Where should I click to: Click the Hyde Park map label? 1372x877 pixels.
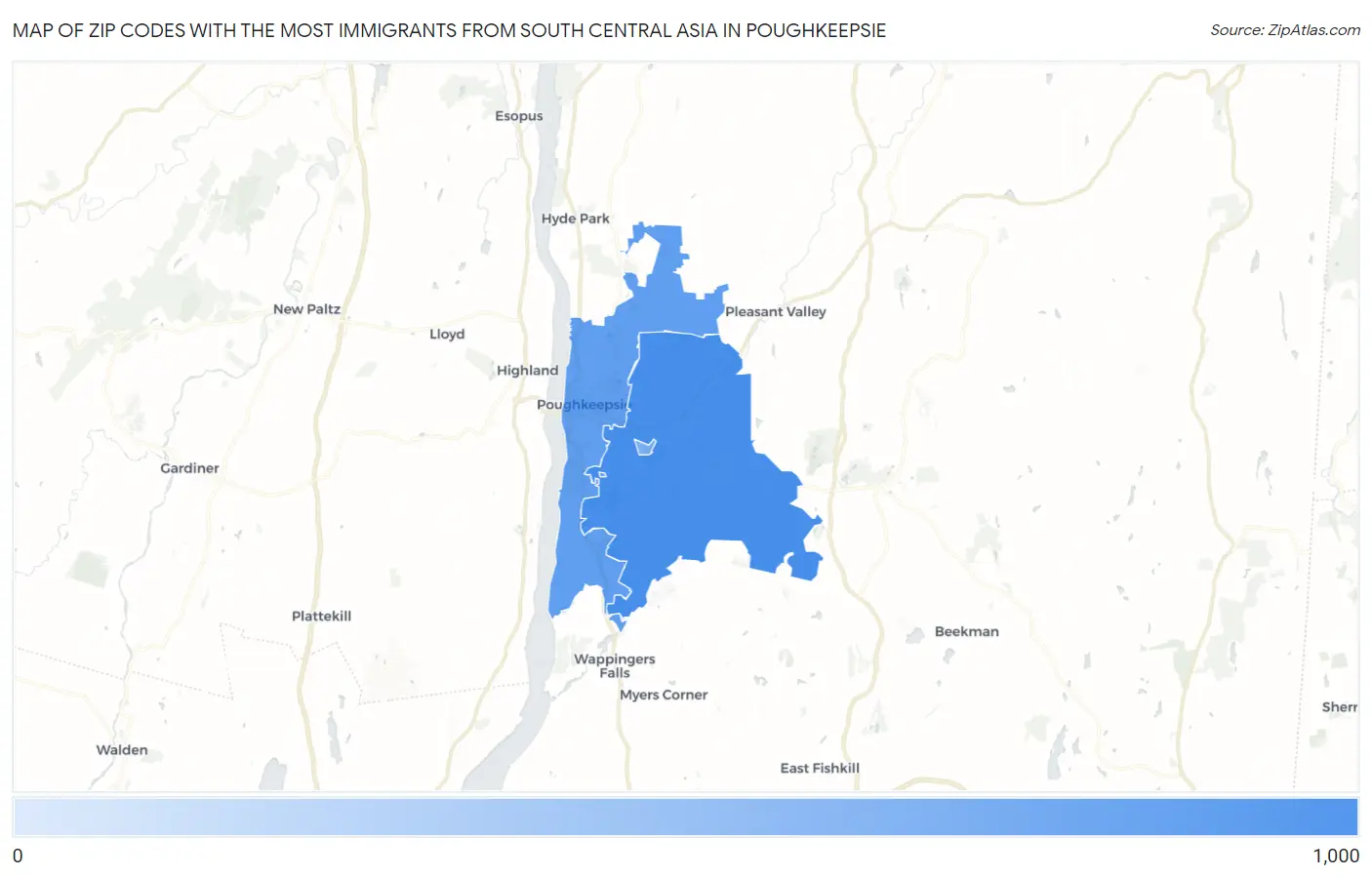575,219
